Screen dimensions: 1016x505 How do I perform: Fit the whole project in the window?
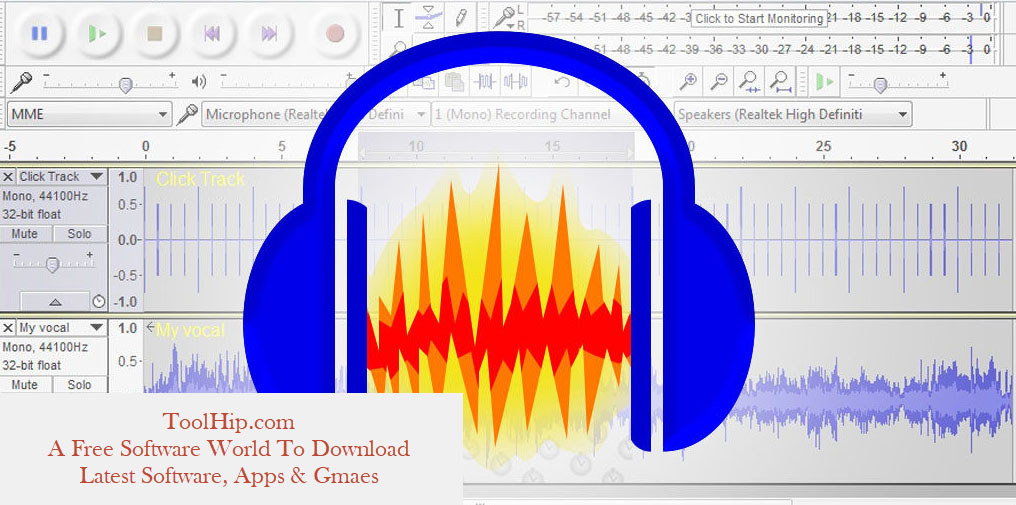(x=781, y=82)
